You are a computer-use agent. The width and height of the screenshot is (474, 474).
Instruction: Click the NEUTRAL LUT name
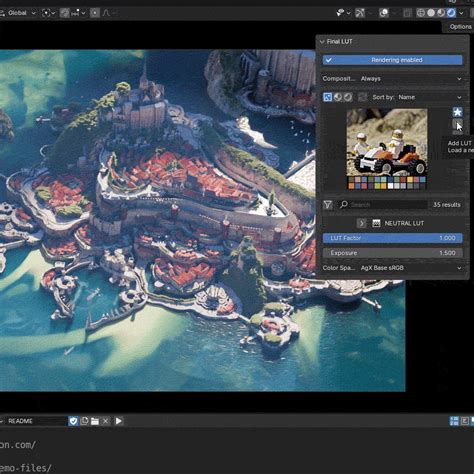[x=404, y=223]
